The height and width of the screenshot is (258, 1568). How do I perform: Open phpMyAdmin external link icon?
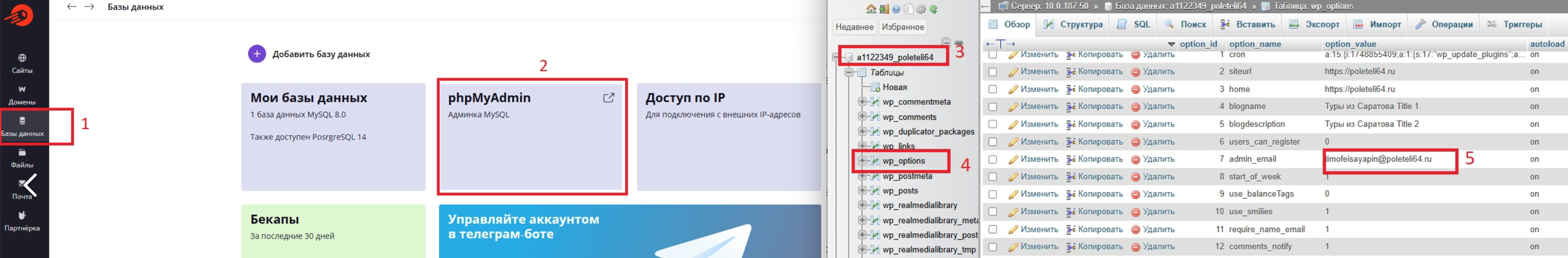click(x=608, y=98)
